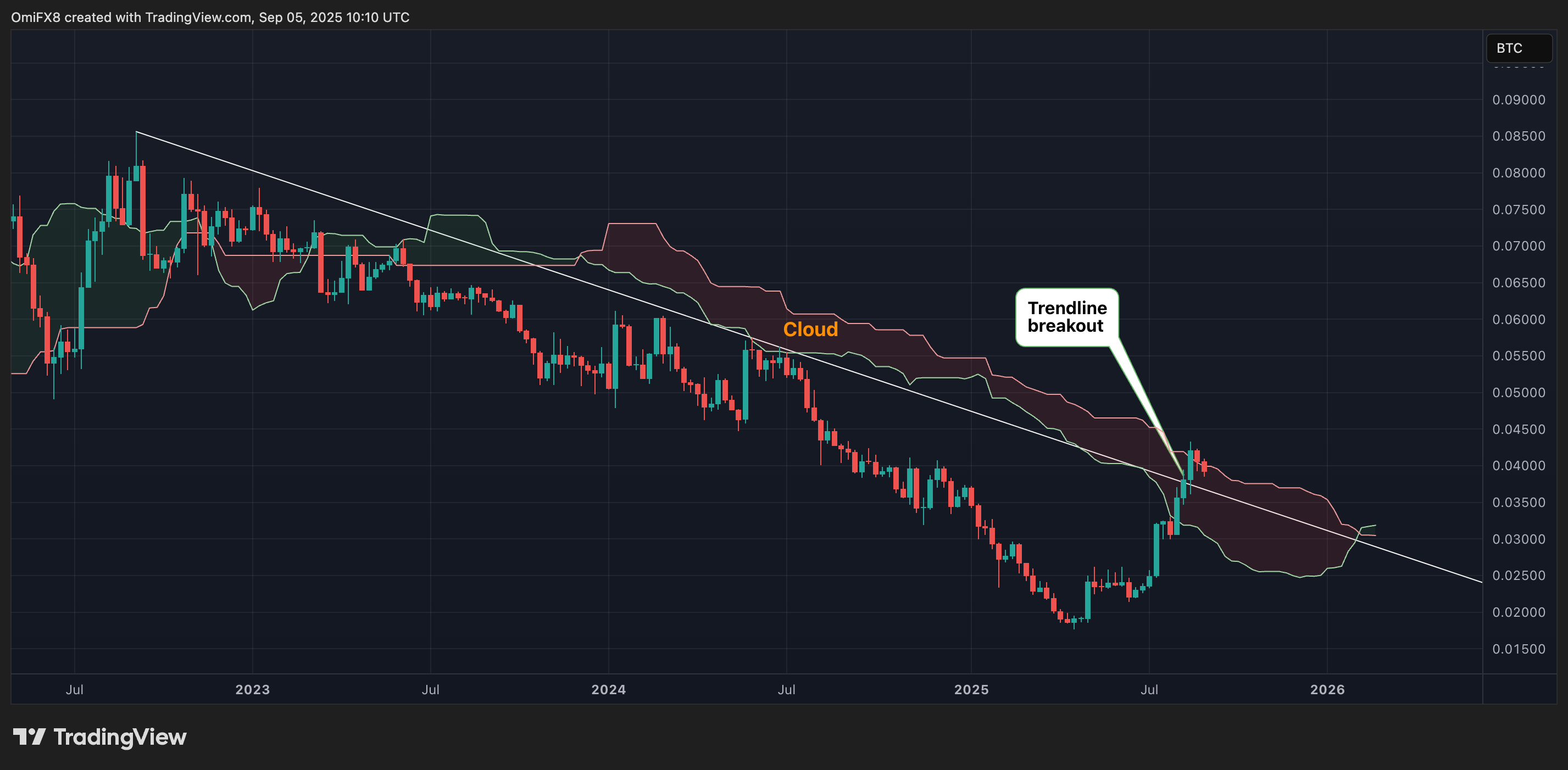
Task: Click the 0.05000 price axis label
Action: [1519, 393]
